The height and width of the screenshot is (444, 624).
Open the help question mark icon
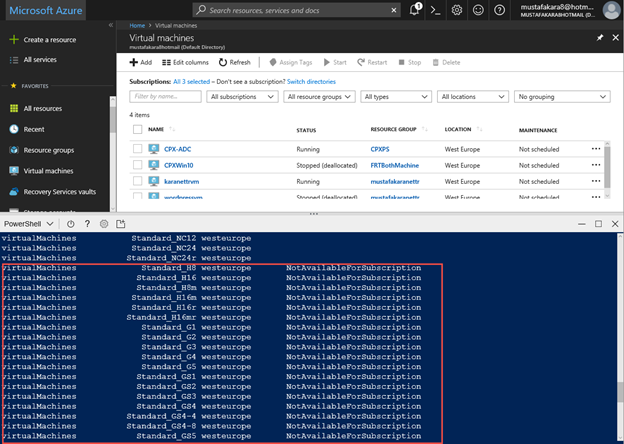click(x=498, y=10)
